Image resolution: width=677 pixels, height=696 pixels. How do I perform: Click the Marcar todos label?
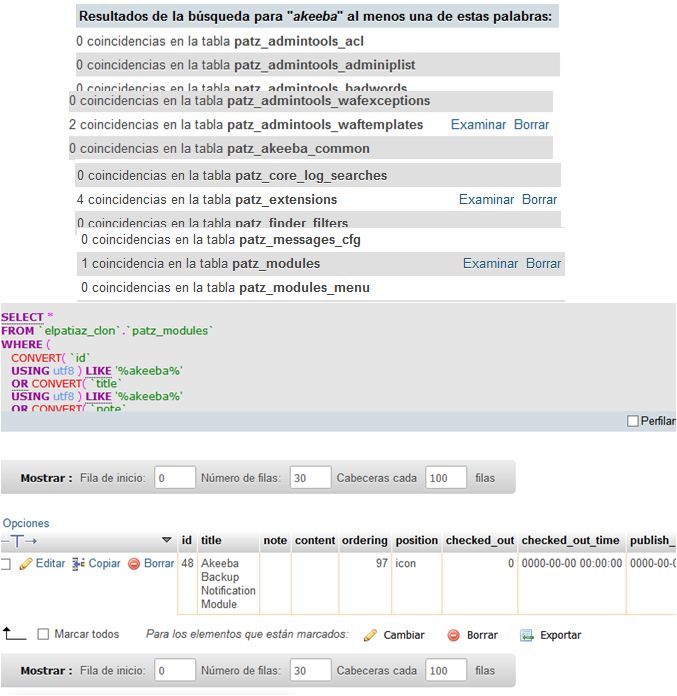click(87, 634)
